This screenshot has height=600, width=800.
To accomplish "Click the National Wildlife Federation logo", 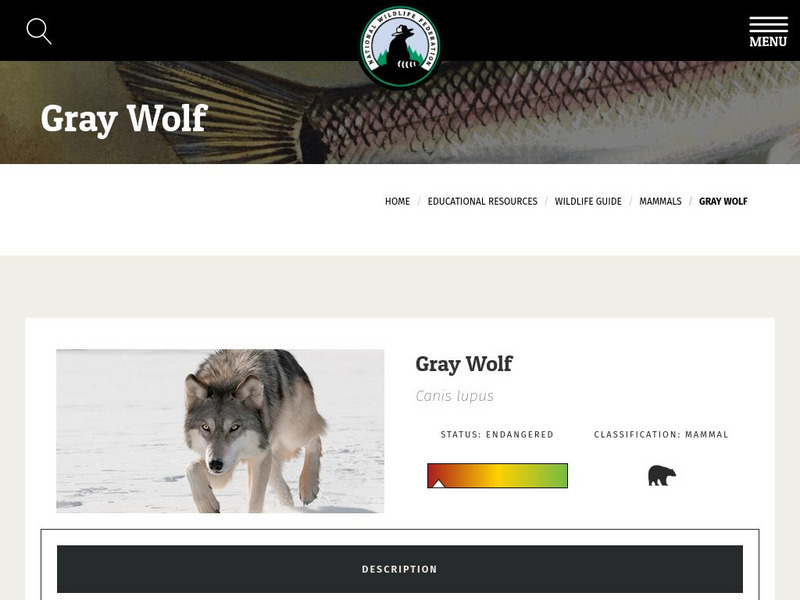I will point(400,46).
